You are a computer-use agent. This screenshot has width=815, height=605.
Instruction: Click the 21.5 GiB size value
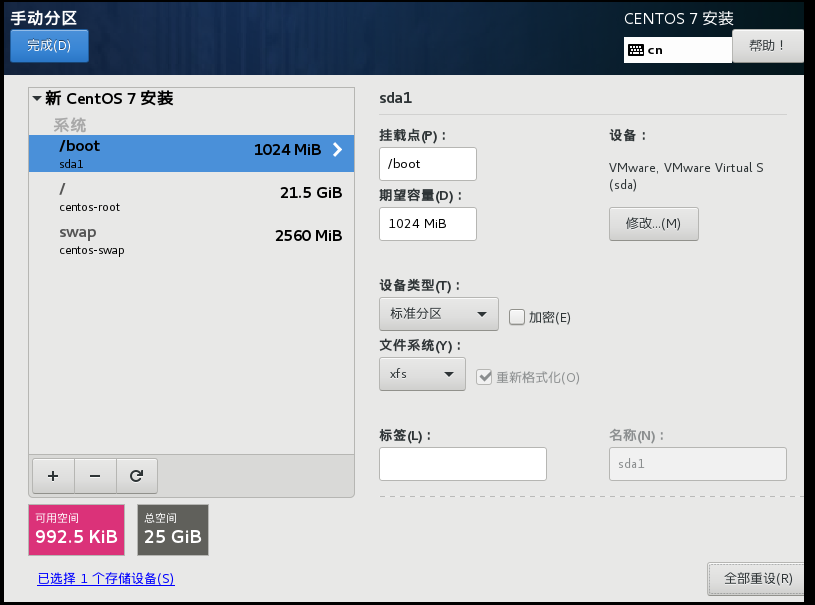click(x=311, y=193)
